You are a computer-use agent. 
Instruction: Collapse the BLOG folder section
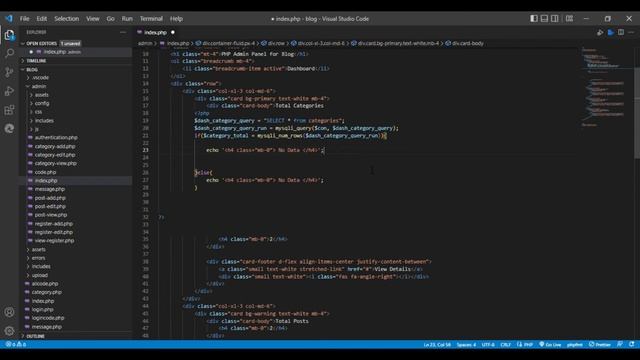(32, 70)
